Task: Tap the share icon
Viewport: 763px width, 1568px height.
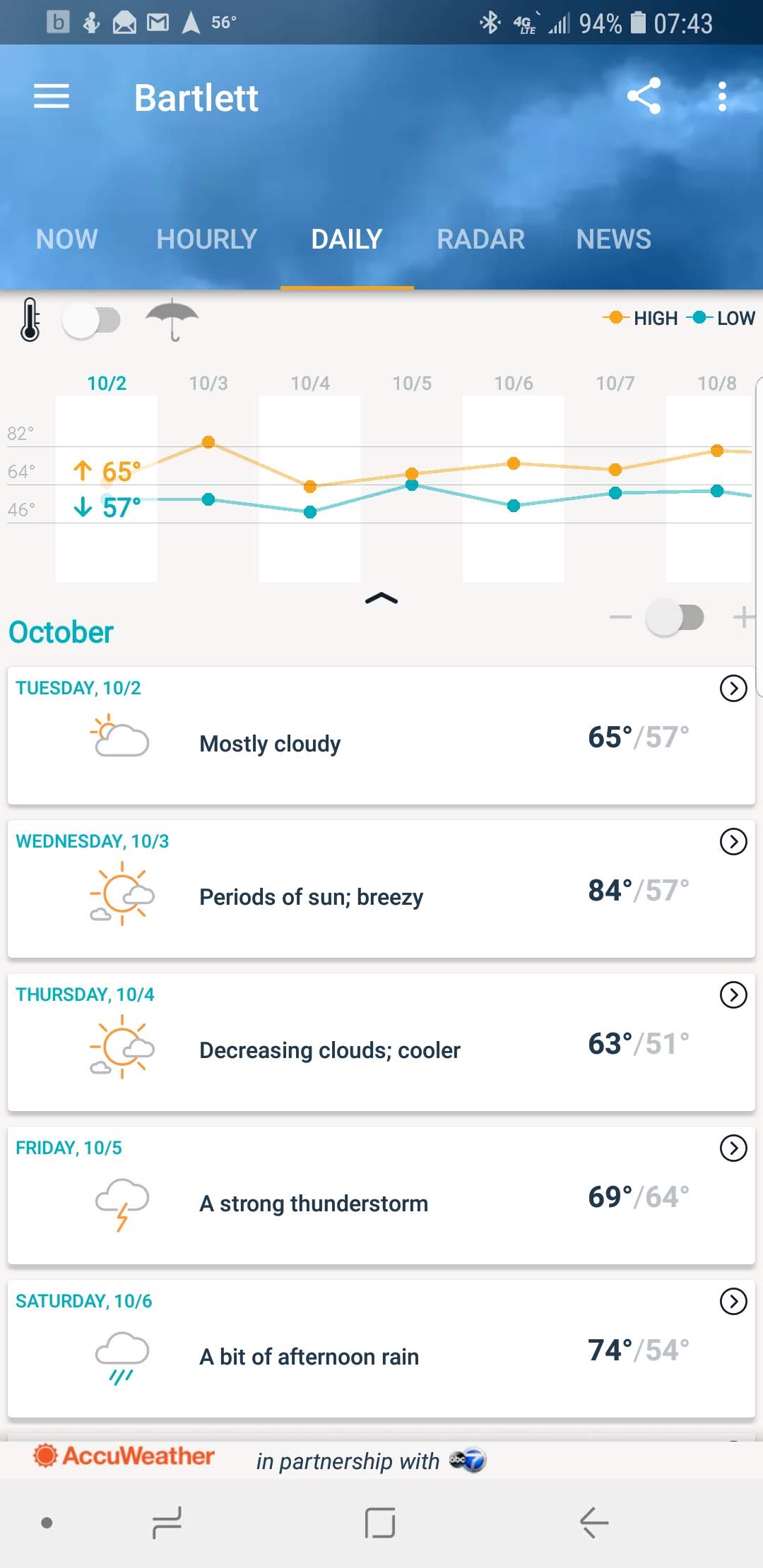Action: coord(644,96)
